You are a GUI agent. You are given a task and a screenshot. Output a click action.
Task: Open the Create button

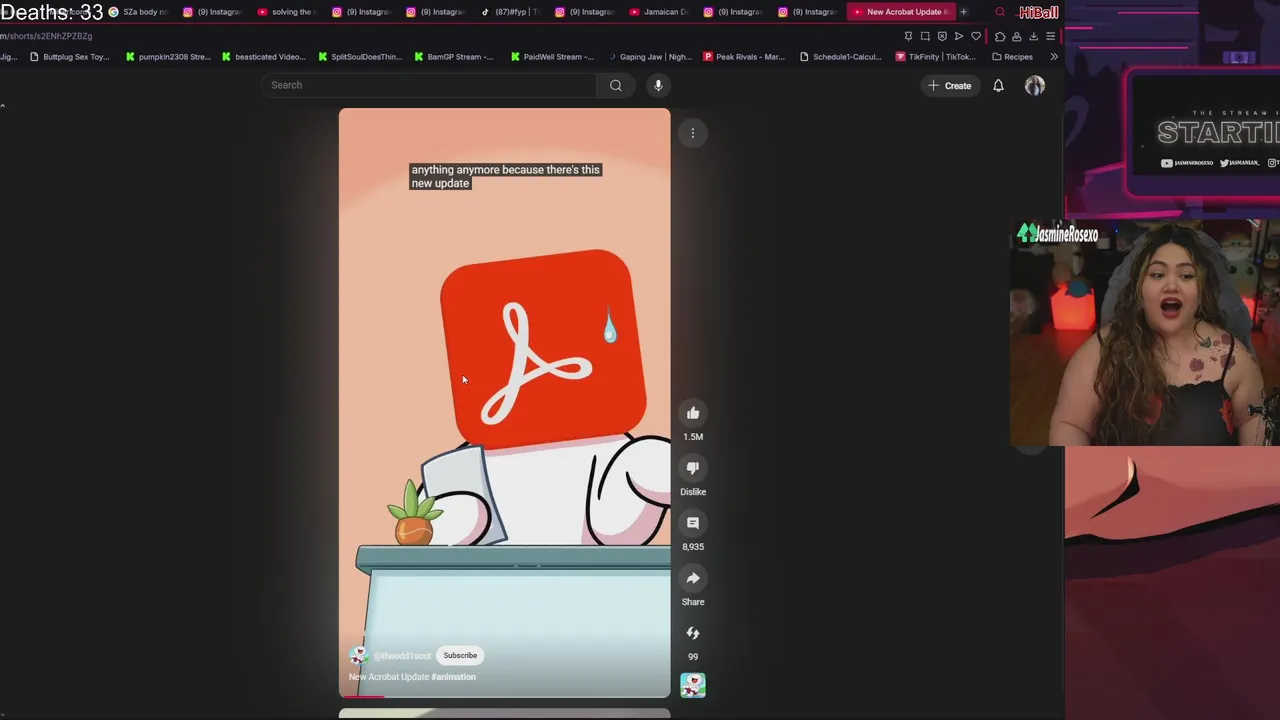click(x=949, y=85)
